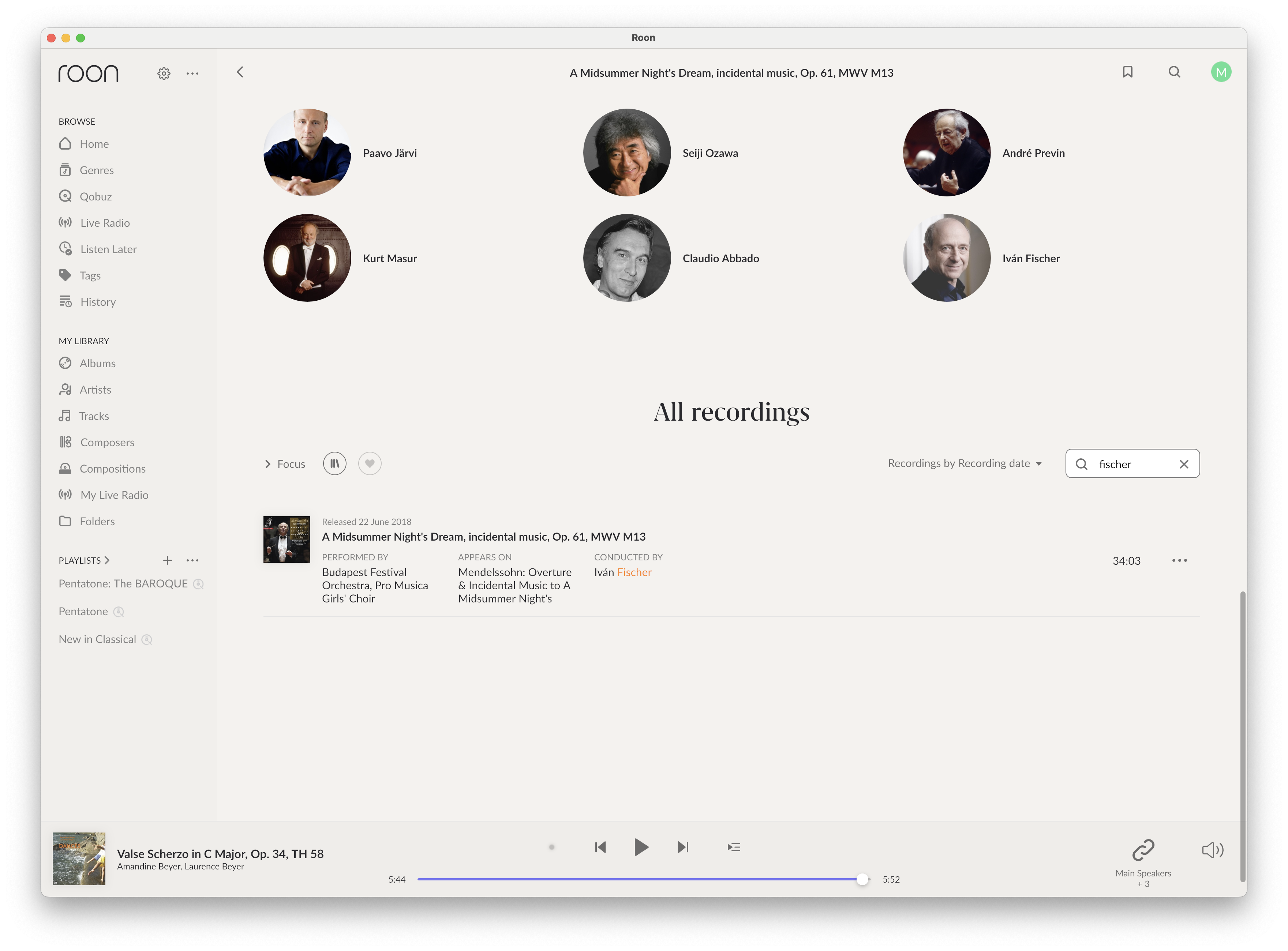Open Amandine Beyer, Laurence Beyer artist line
This screenshot has height=951, width=1288.
click(x=180, y=867)
